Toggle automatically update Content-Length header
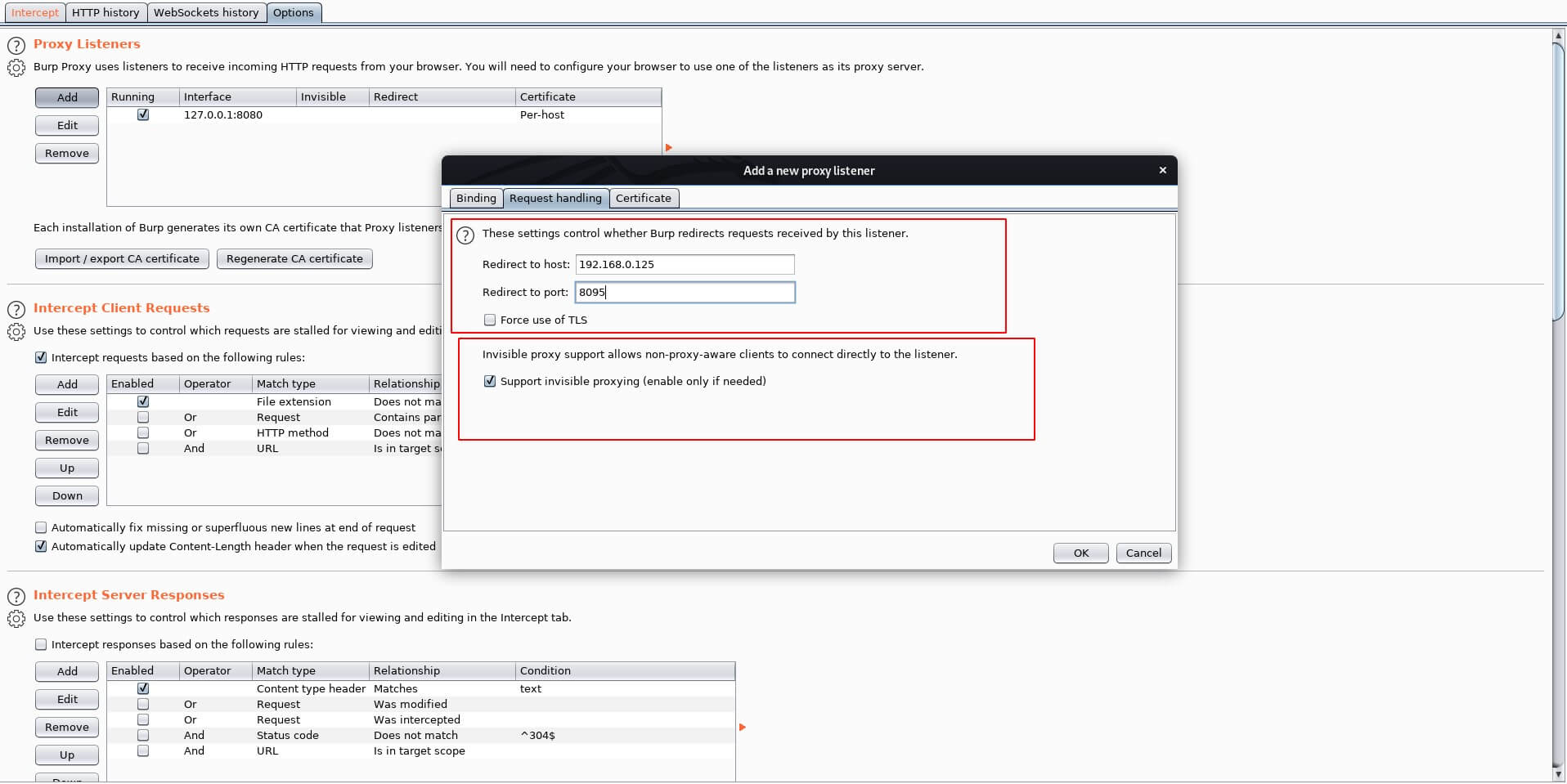 (41, 546)
